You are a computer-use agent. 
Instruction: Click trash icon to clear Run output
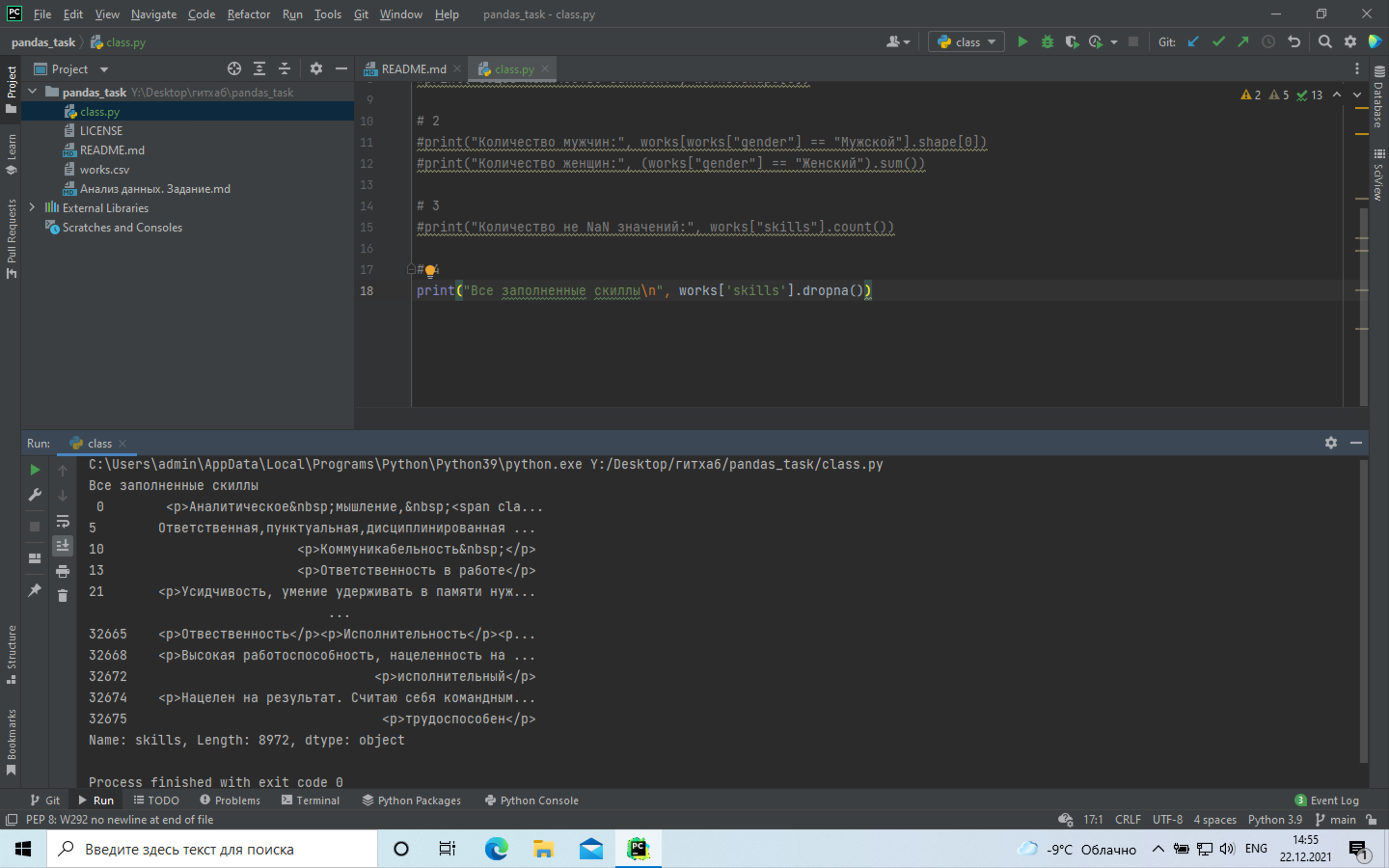click(62, 596)
